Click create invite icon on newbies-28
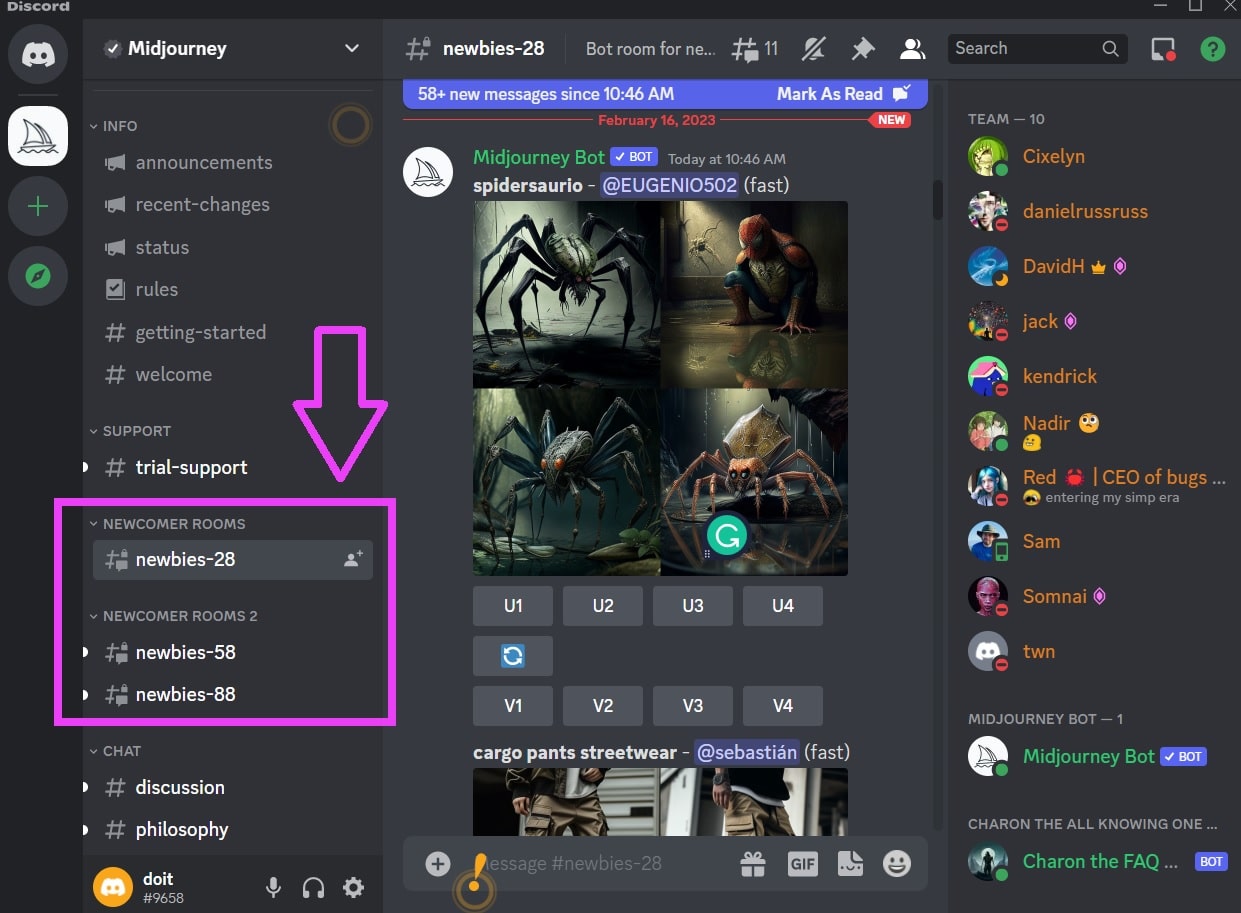 point(353,560)
